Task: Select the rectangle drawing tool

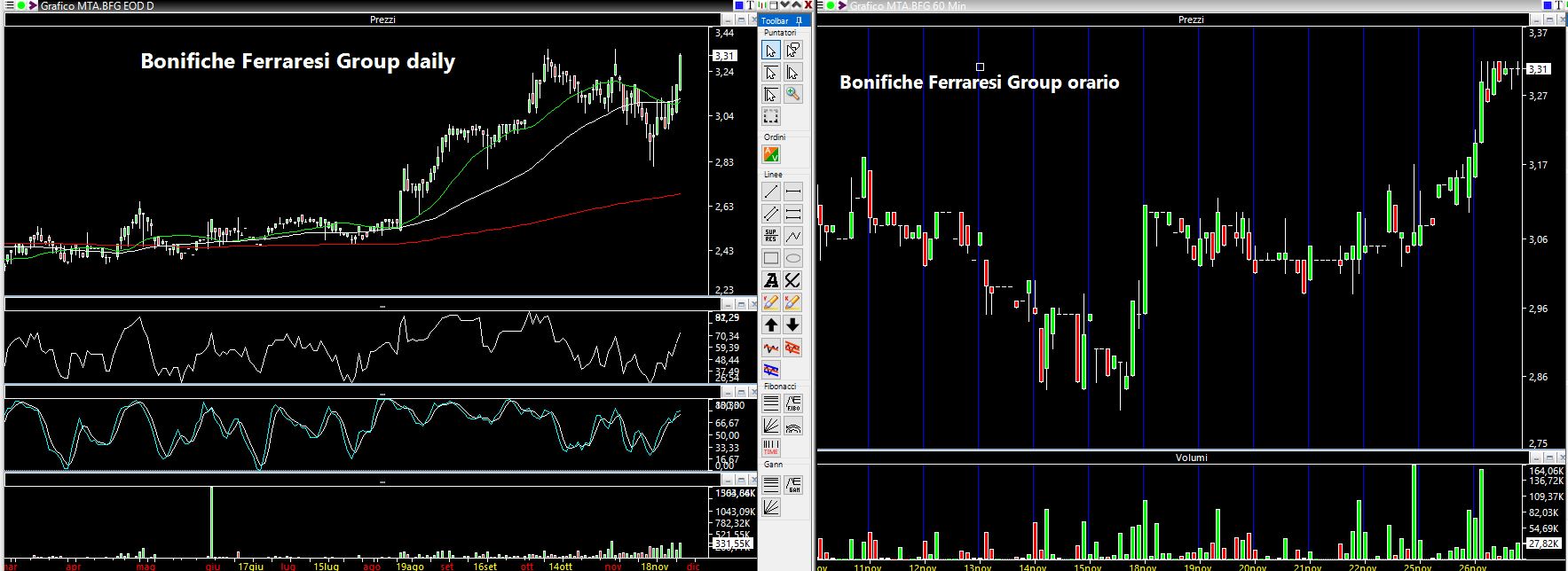Action: pyautogui.click(x=770, y=259)
